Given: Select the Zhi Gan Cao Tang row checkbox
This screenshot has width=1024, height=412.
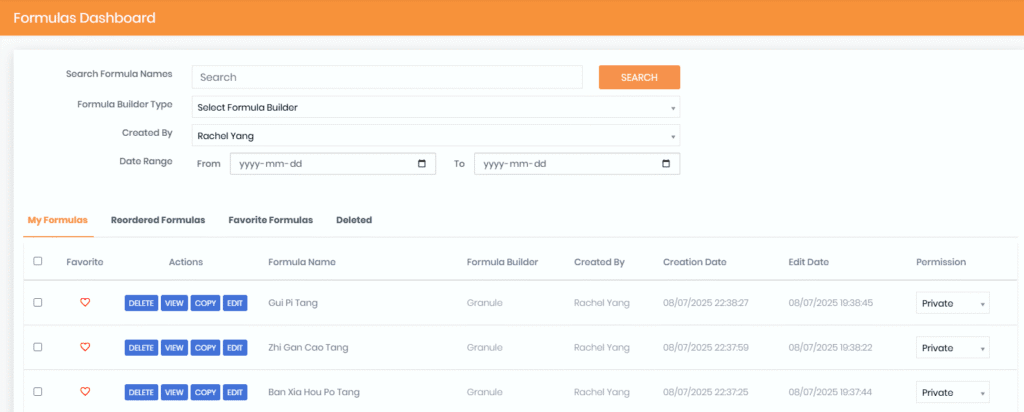Looking at the screenshot, I should tap(38, 347).
